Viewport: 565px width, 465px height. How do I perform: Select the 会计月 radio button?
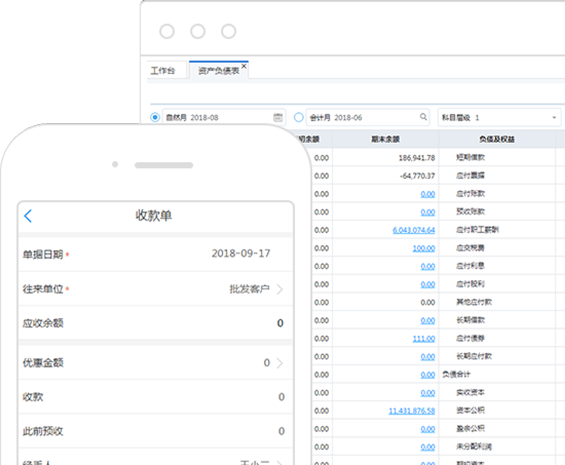299,118
